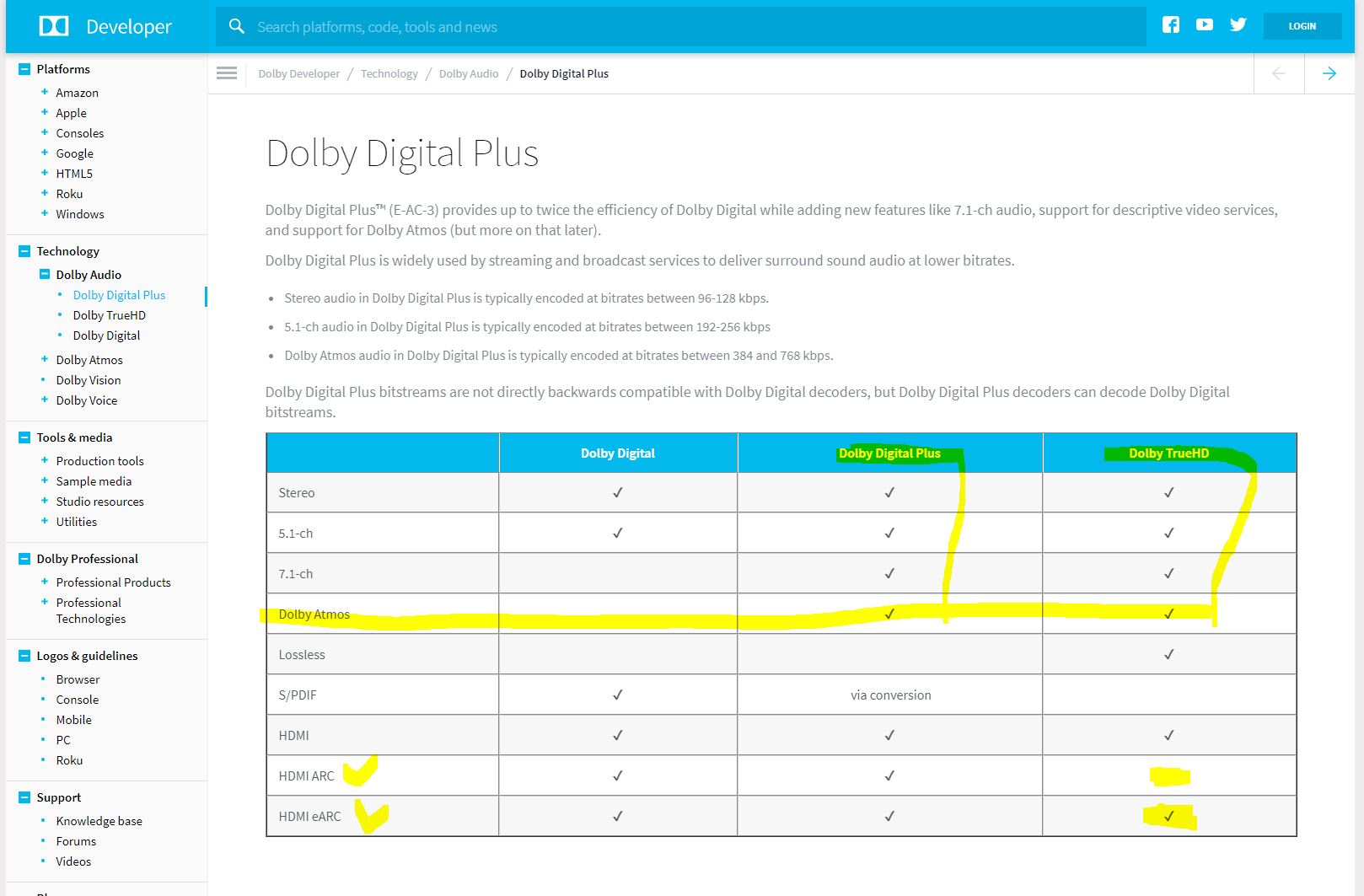
Task: Click the Dolby logo icon
Action: [54, 26]
